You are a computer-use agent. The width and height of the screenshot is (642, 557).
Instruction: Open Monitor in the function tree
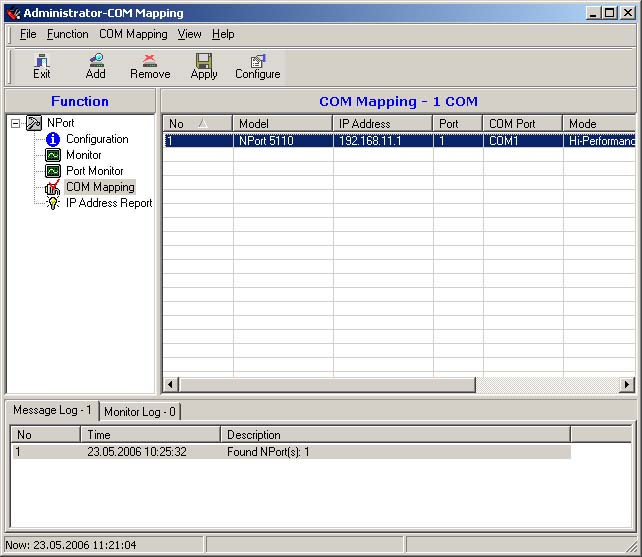point(84,155)
